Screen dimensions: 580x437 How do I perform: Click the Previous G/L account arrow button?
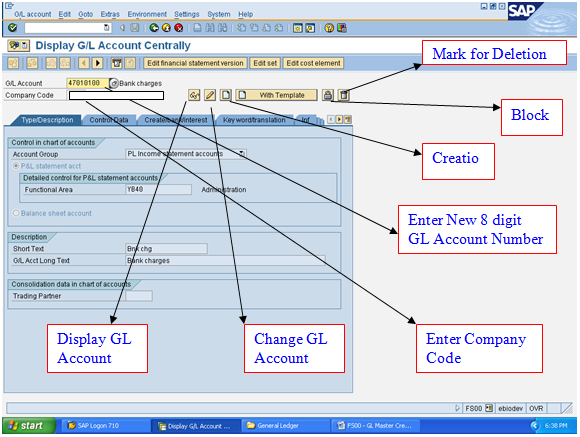point(84,63)
